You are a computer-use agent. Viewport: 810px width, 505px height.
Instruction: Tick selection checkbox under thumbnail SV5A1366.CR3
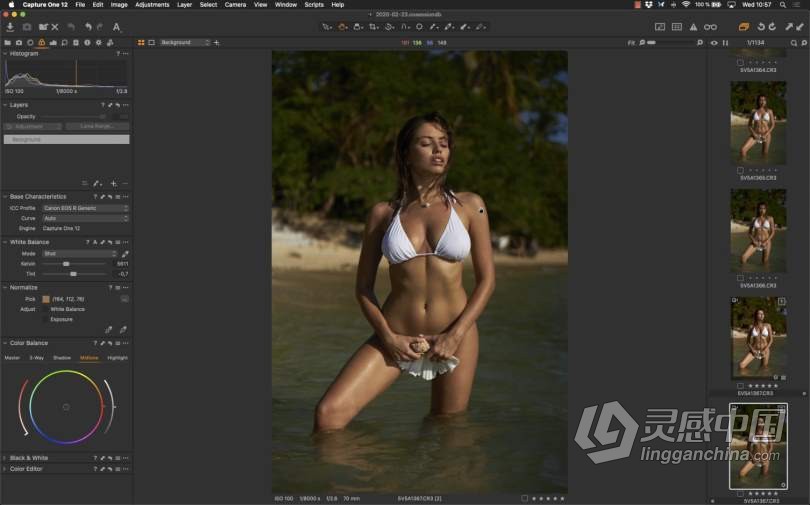(x=740, y=278)
